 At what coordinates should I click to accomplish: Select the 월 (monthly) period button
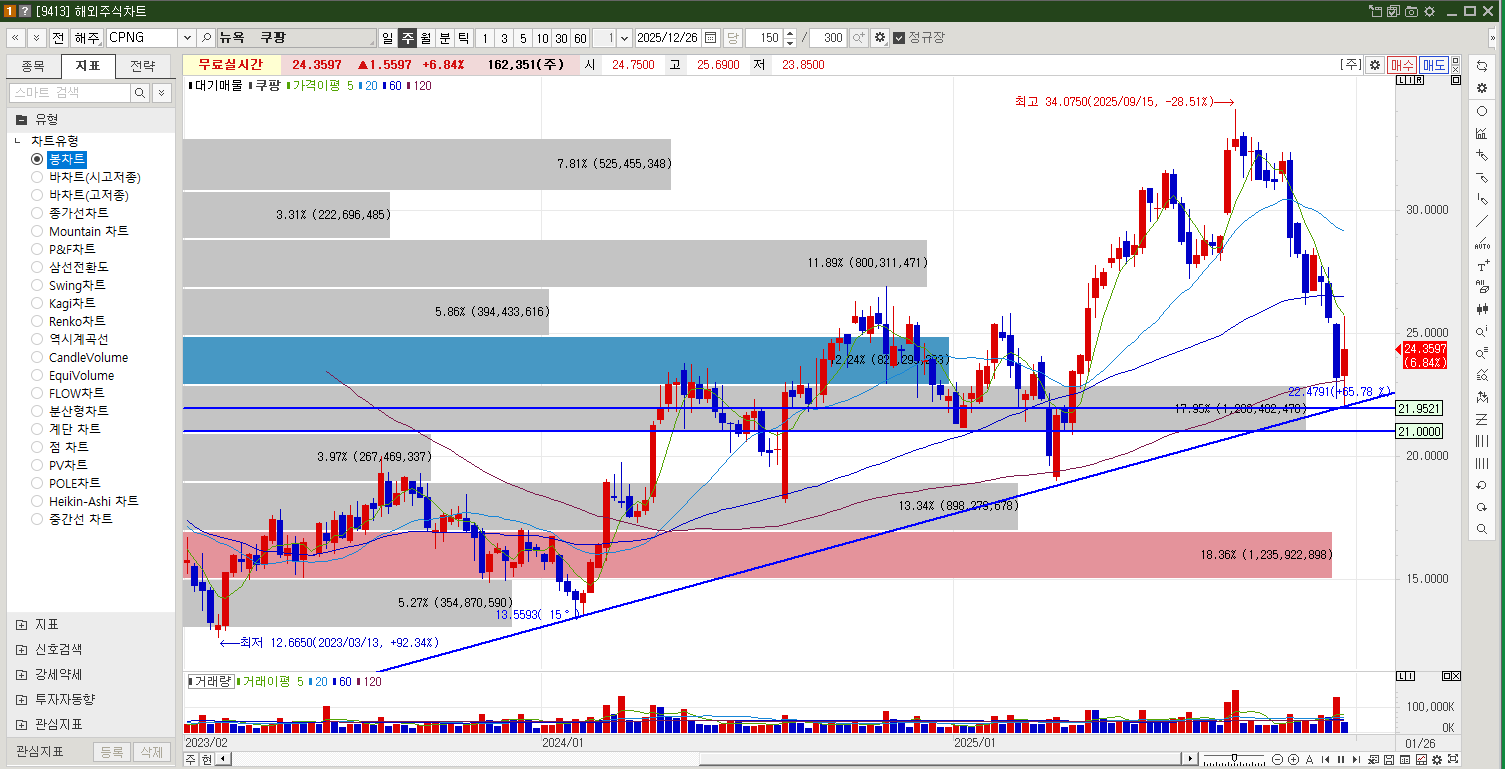[x=426, y=38]
